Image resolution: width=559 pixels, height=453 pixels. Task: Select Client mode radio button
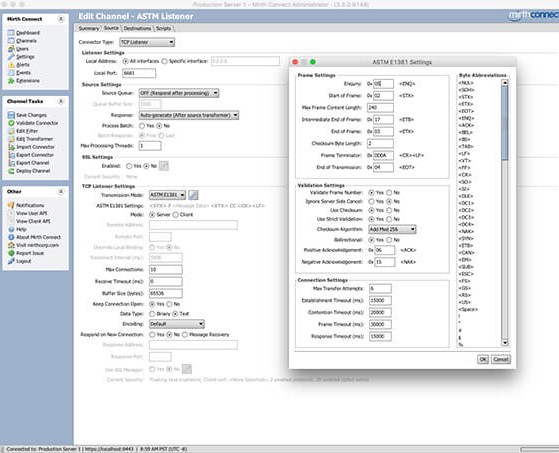(175, 215)
